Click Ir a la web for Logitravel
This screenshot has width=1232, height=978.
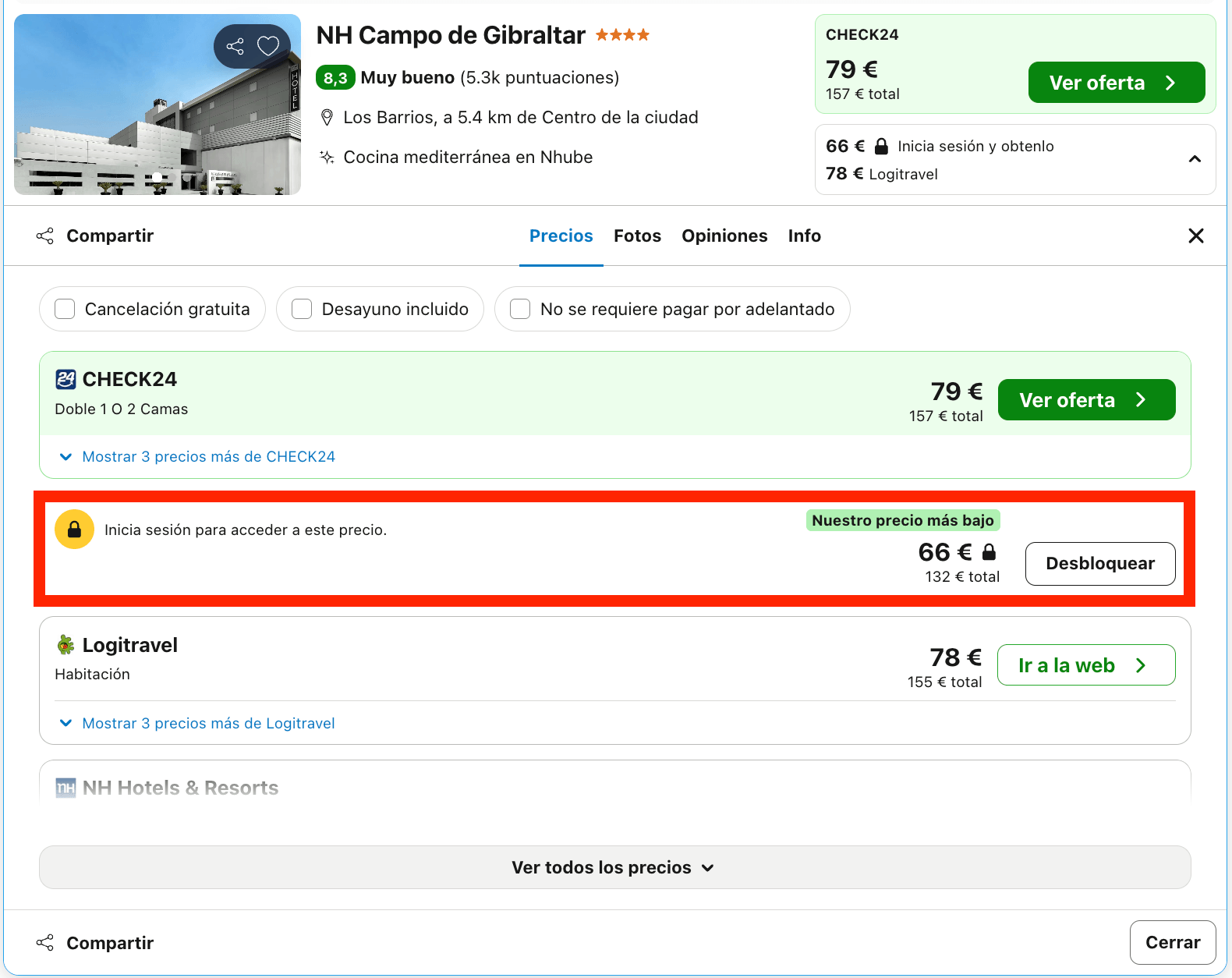[1086, 665]
